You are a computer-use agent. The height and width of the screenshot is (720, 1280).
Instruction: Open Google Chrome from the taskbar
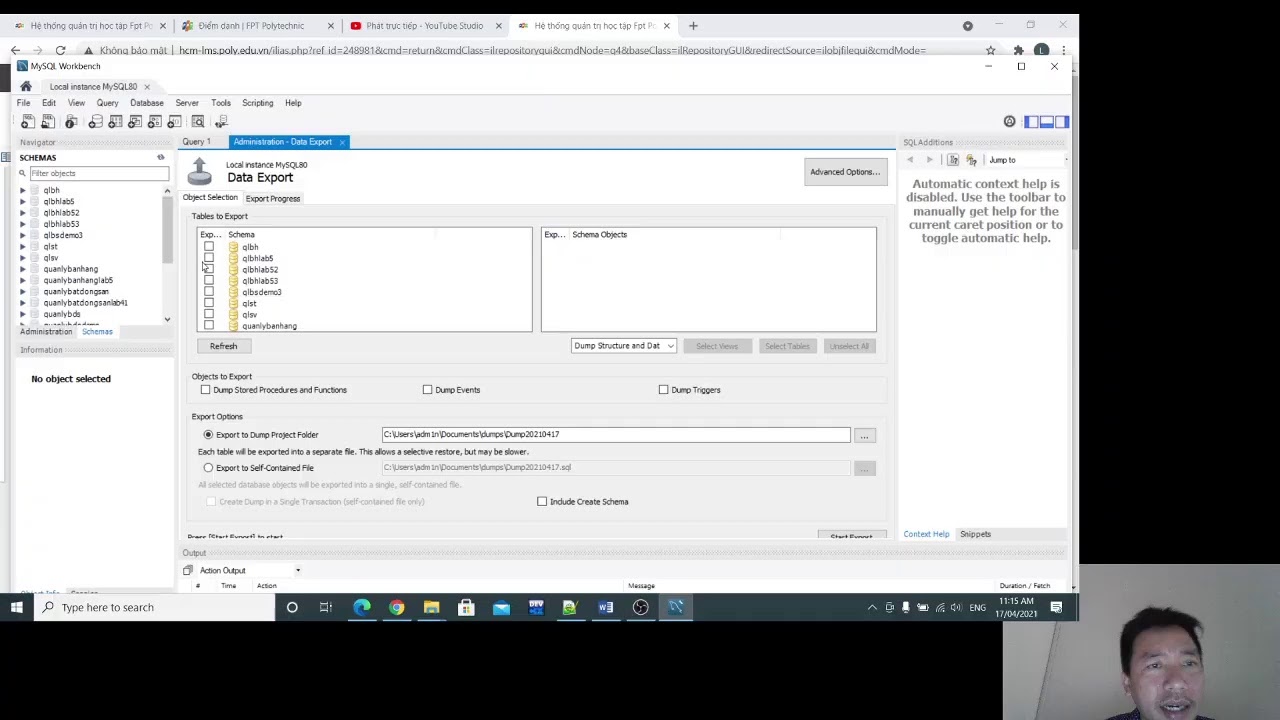(397, 607)
